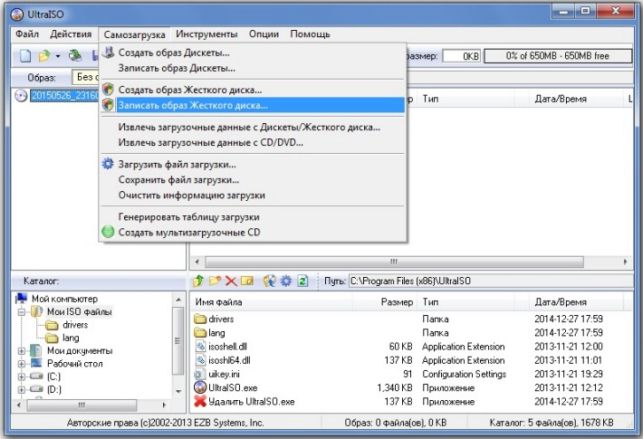This screenshot has height=439, width=643.
Task: Select isoshl64.dll file name
Action: (x=229, y=360)
